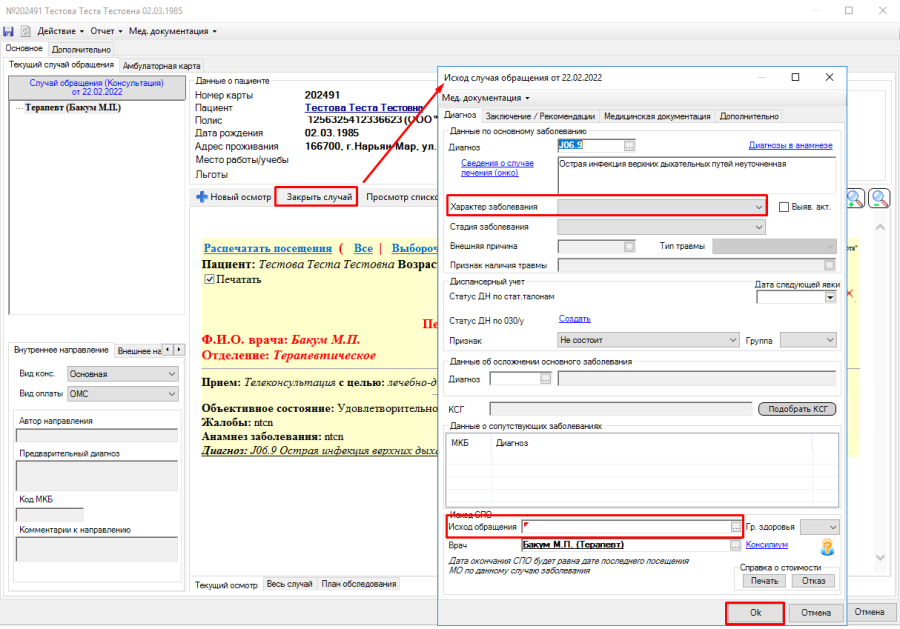Viewport: 900px width, 629px height.
Task: Click the Отказ button
Action: 813,581
